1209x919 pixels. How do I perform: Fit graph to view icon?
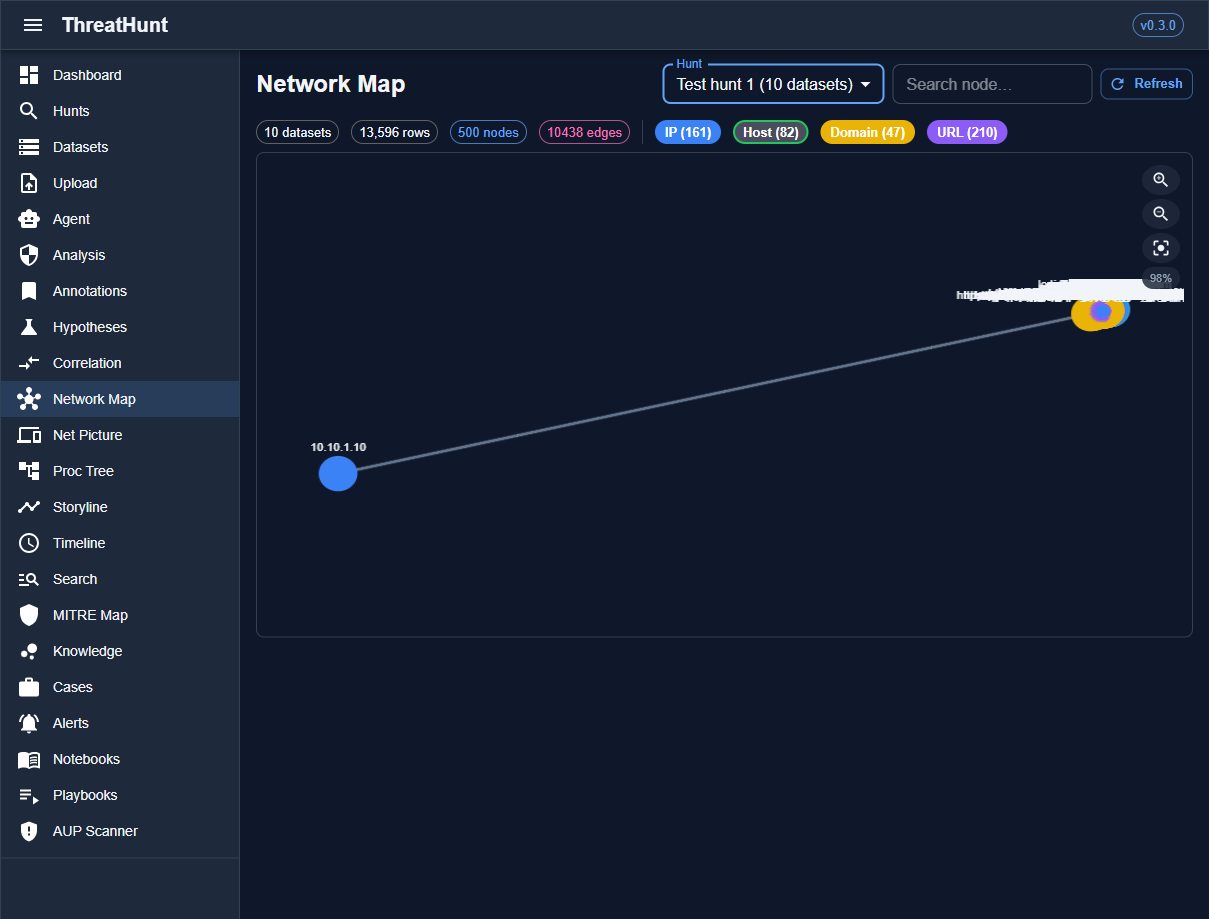coord(1160,248)
